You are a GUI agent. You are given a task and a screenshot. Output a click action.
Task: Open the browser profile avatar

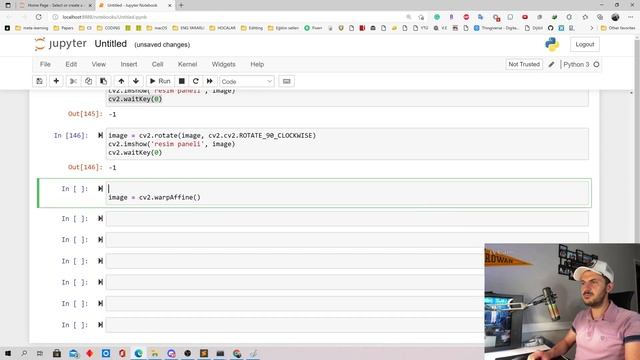click(615, 17)
